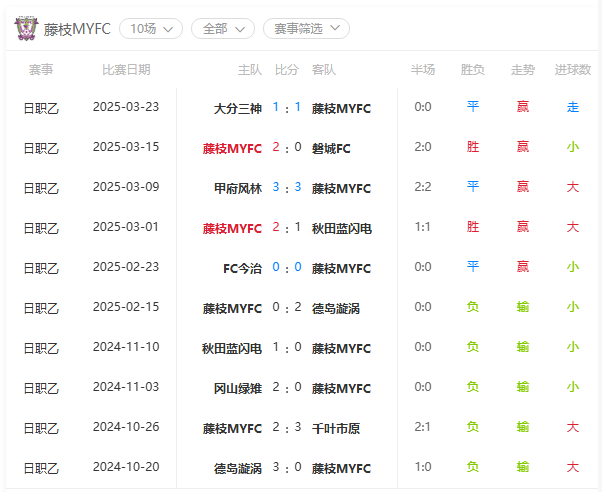Click the 2:0 score against 磐城FC
The image size is (602, 492).
tap(287, 147)
